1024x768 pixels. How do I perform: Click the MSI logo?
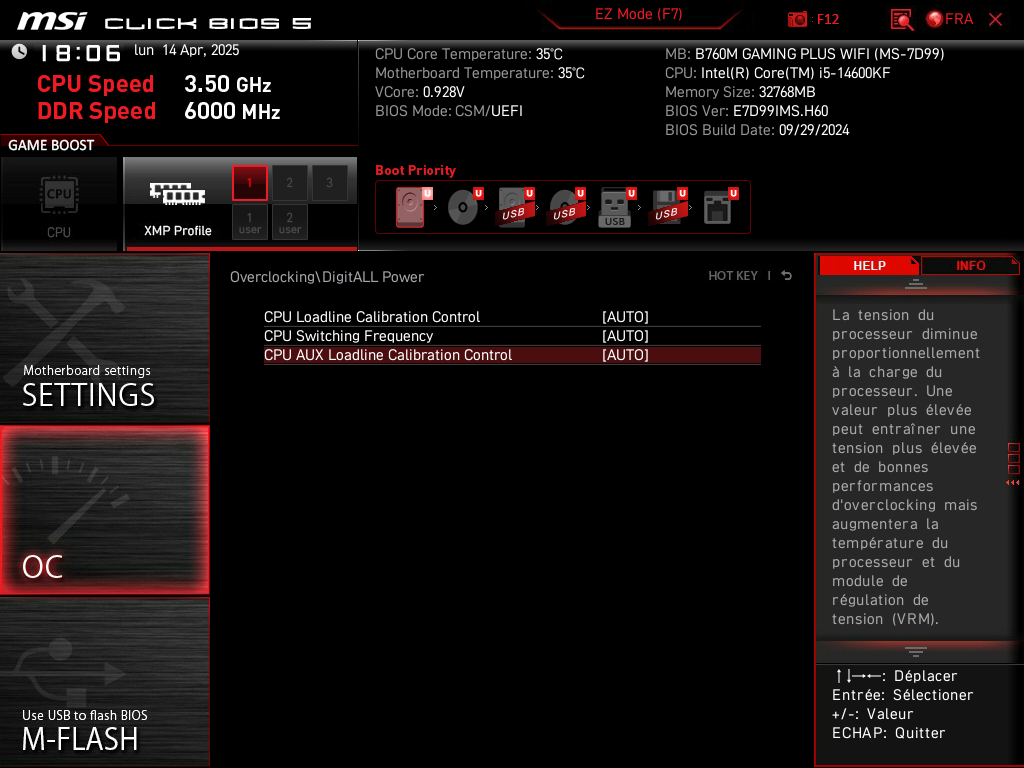(x=52, y=21)
